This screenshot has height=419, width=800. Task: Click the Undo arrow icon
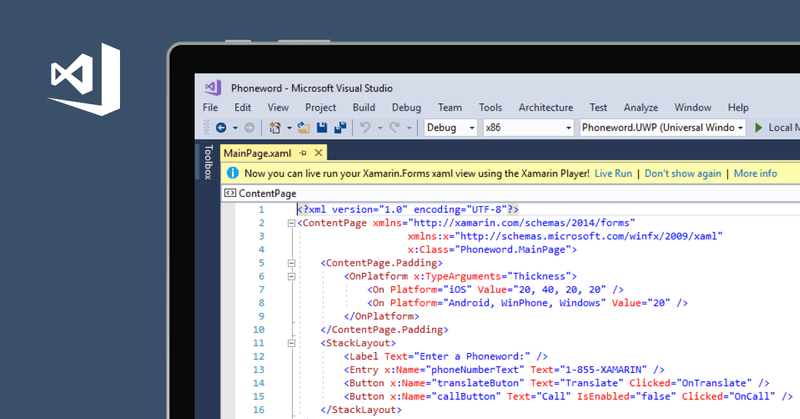pyautogui.click(x=365, y=128)
